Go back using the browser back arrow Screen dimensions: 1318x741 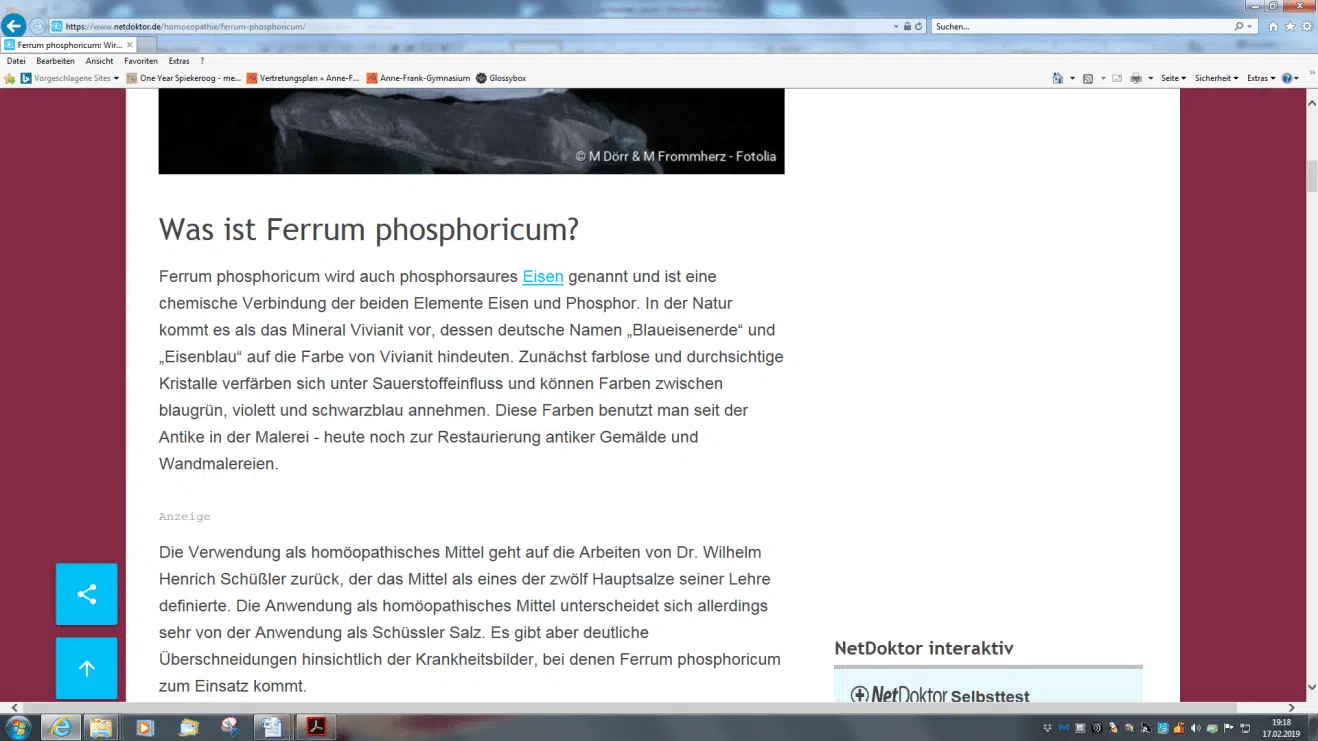click(x=14, y=26)
